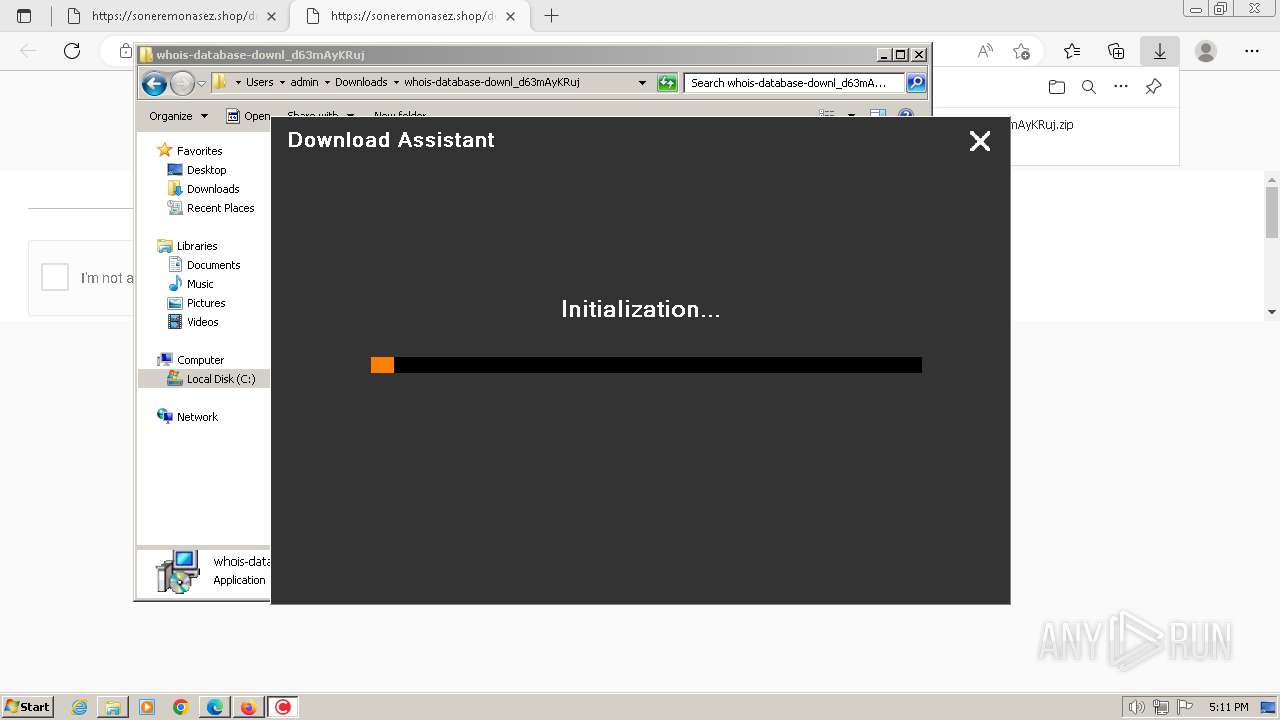Open address bar history dropdown arrow

tap(642, 83)
